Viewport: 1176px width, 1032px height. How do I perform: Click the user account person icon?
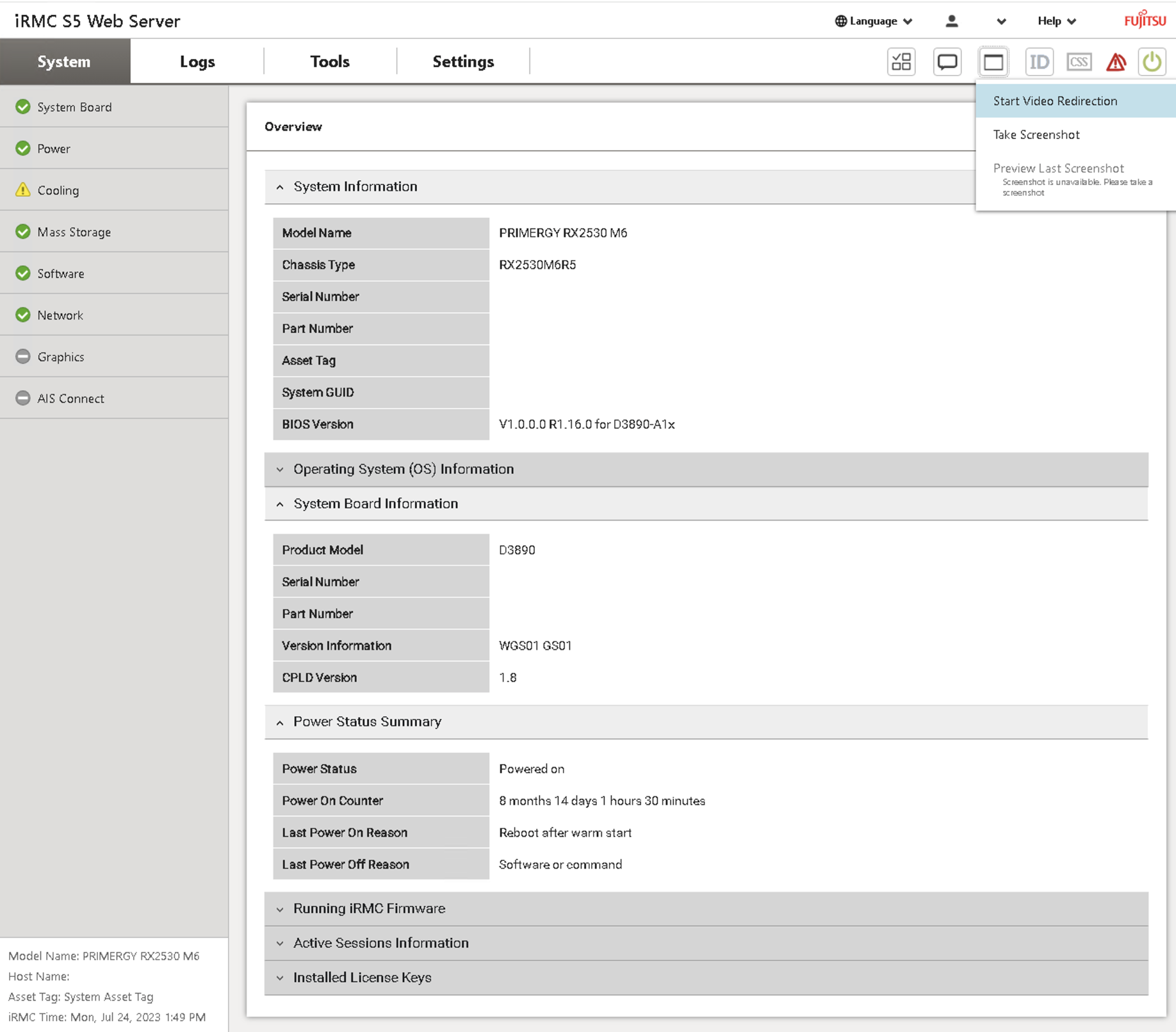point(952,21)
